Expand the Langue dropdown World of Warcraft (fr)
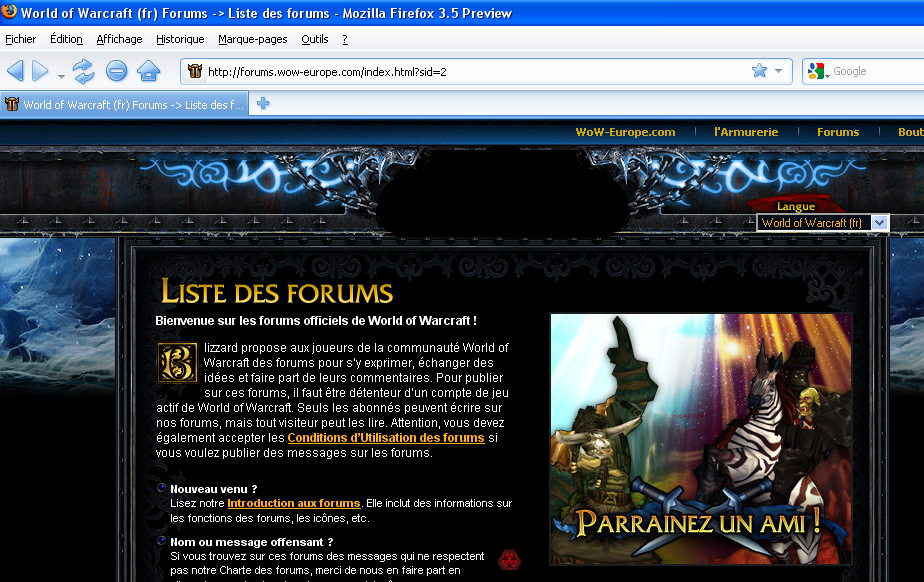The height and width of the screenshot is (582, 924). click(x=823, y=223)
